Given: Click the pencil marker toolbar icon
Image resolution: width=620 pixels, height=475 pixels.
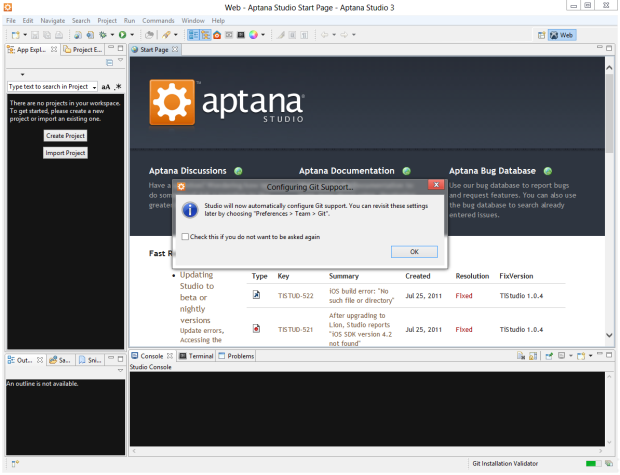Looking at the screenshot, I should click(x=281, y=35).
